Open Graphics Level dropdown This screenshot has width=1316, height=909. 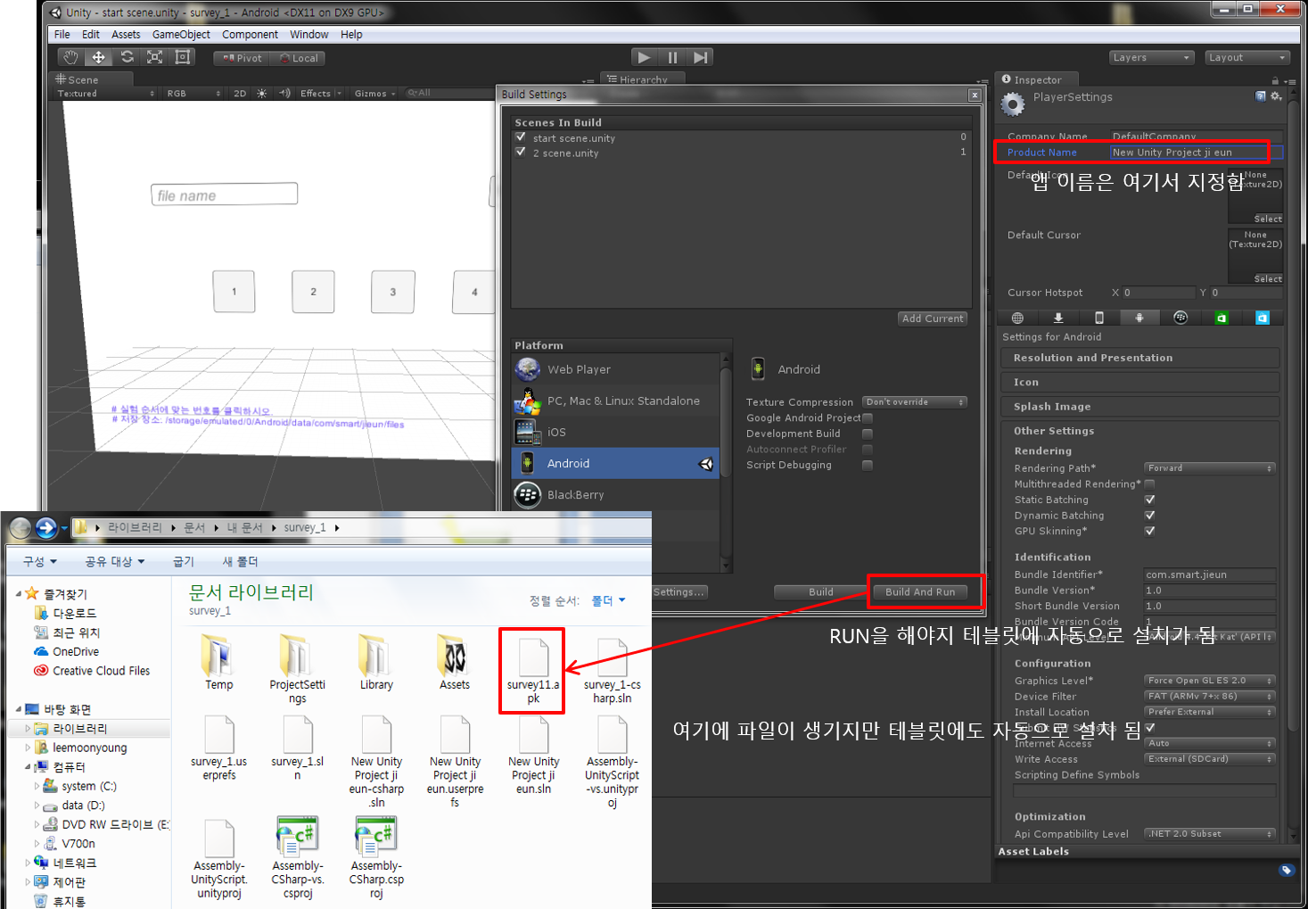(x=1210, y=681)
